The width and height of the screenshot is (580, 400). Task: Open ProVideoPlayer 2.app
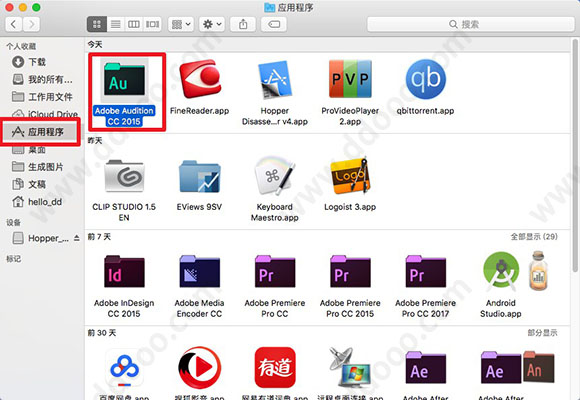(x=350, y=79)
